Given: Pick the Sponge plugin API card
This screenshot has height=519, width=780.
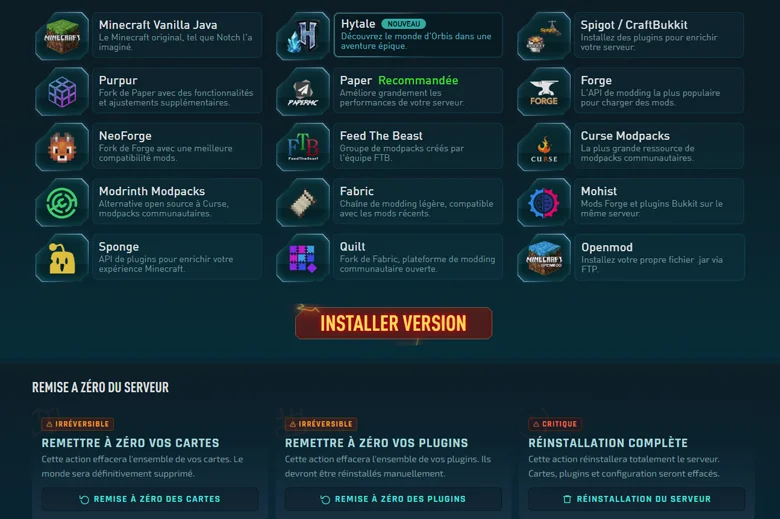Looking at the screenshot, I should pyautogui.click(x=177, y=257).
